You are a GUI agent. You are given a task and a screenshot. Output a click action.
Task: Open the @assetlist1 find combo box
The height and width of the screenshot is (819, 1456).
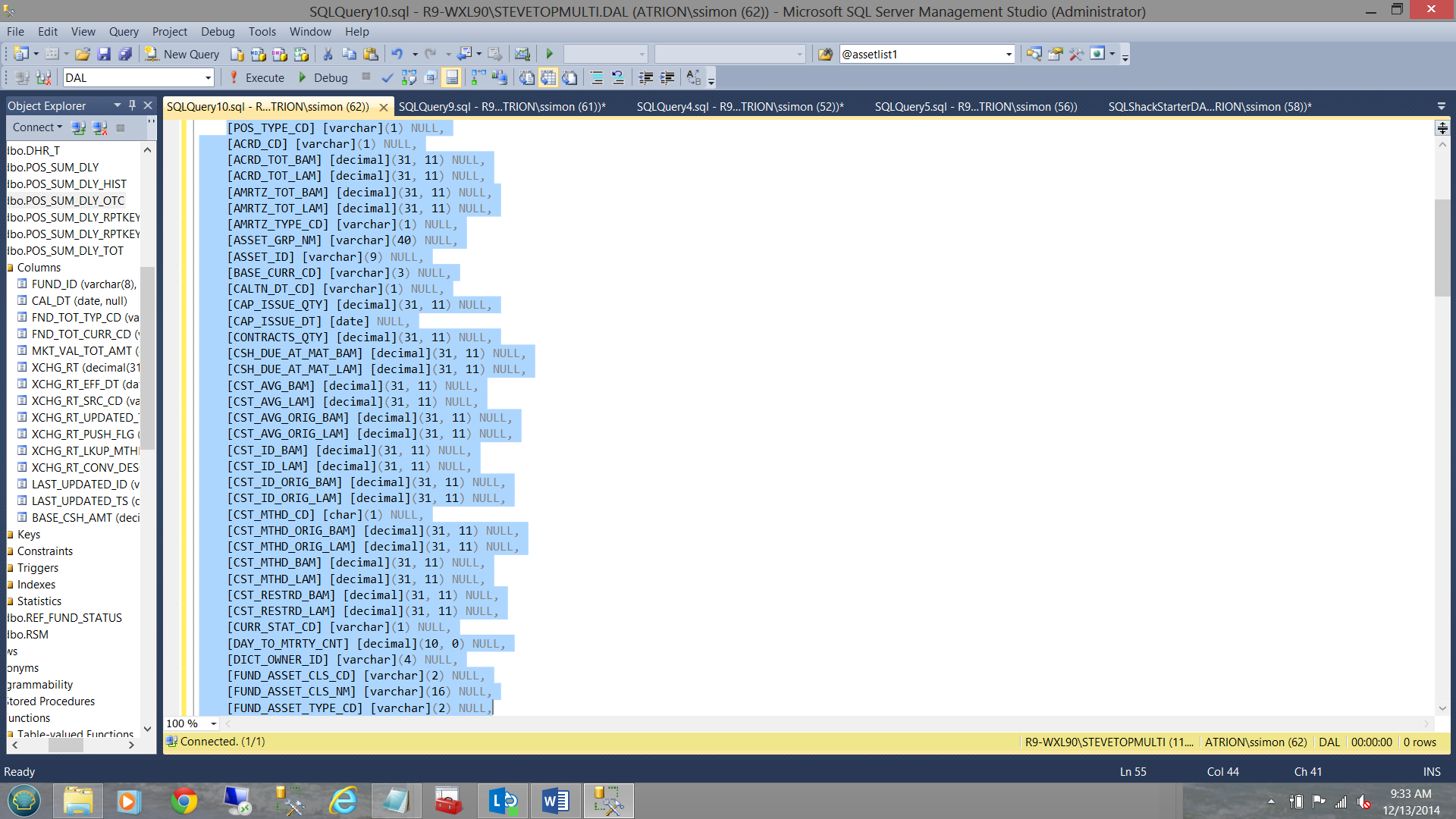(1009, 54)
